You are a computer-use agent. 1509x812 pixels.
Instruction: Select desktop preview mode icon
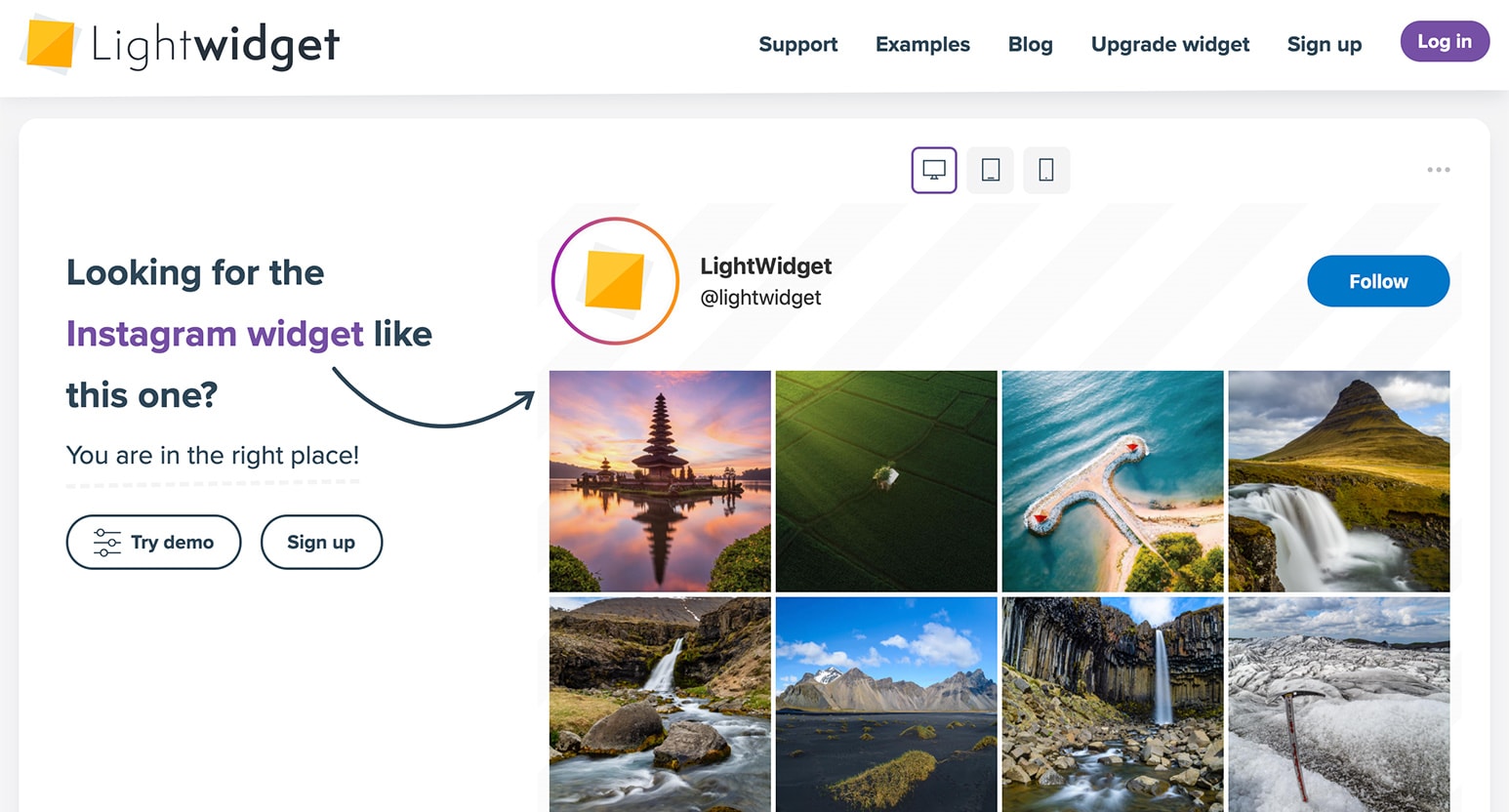coord(934,170)
